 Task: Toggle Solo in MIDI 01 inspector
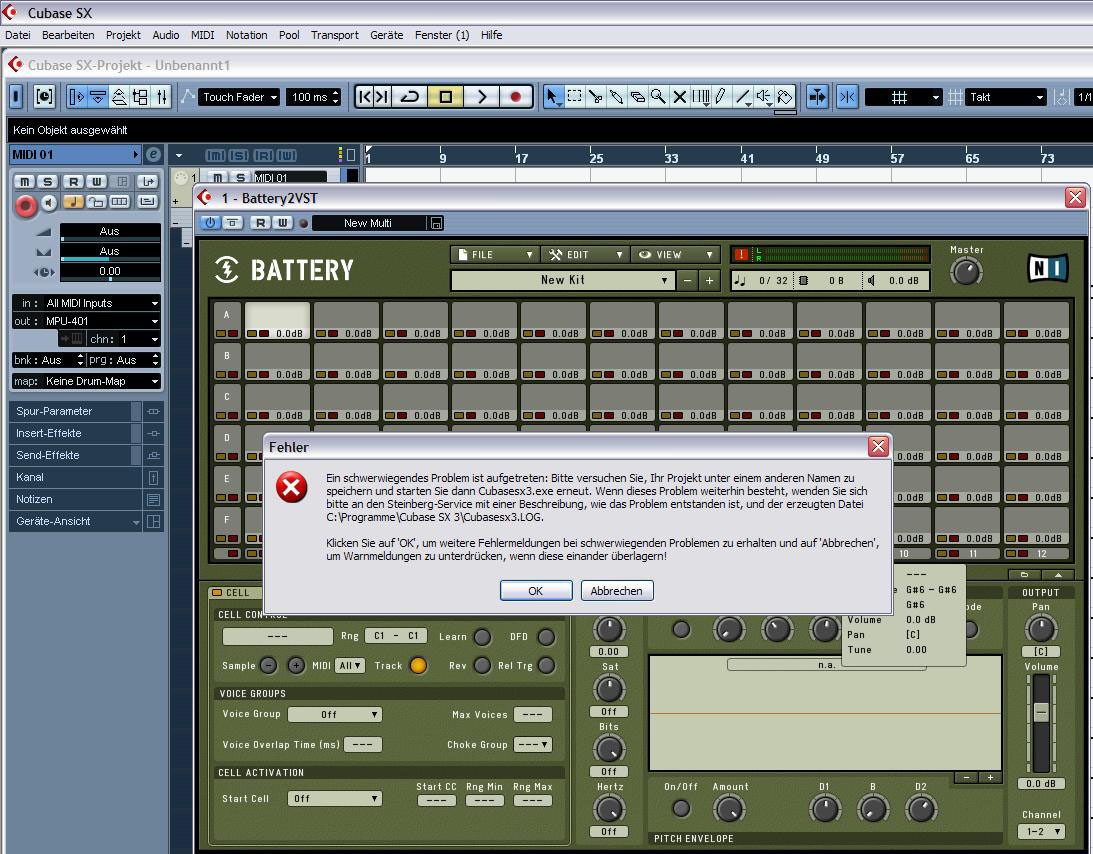(47, 181)
